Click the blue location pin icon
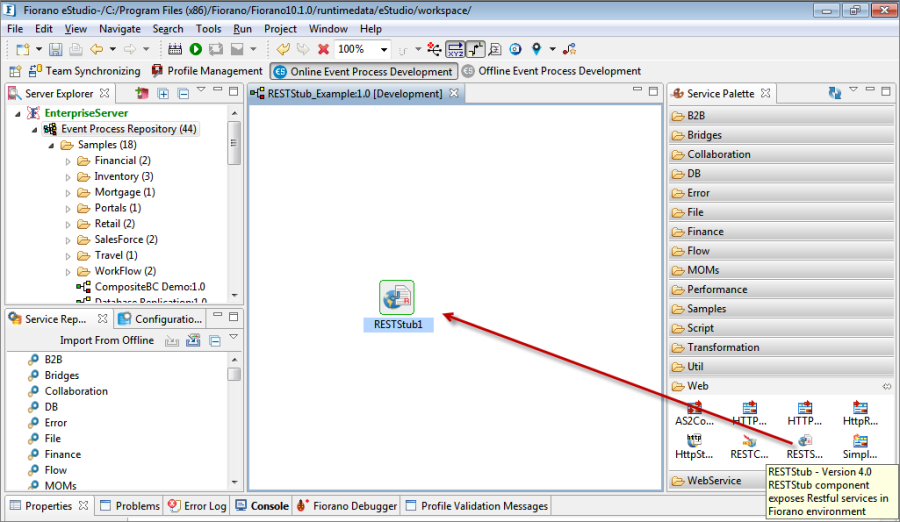Viewport: 900px width, 522px height. pos(537,49)
